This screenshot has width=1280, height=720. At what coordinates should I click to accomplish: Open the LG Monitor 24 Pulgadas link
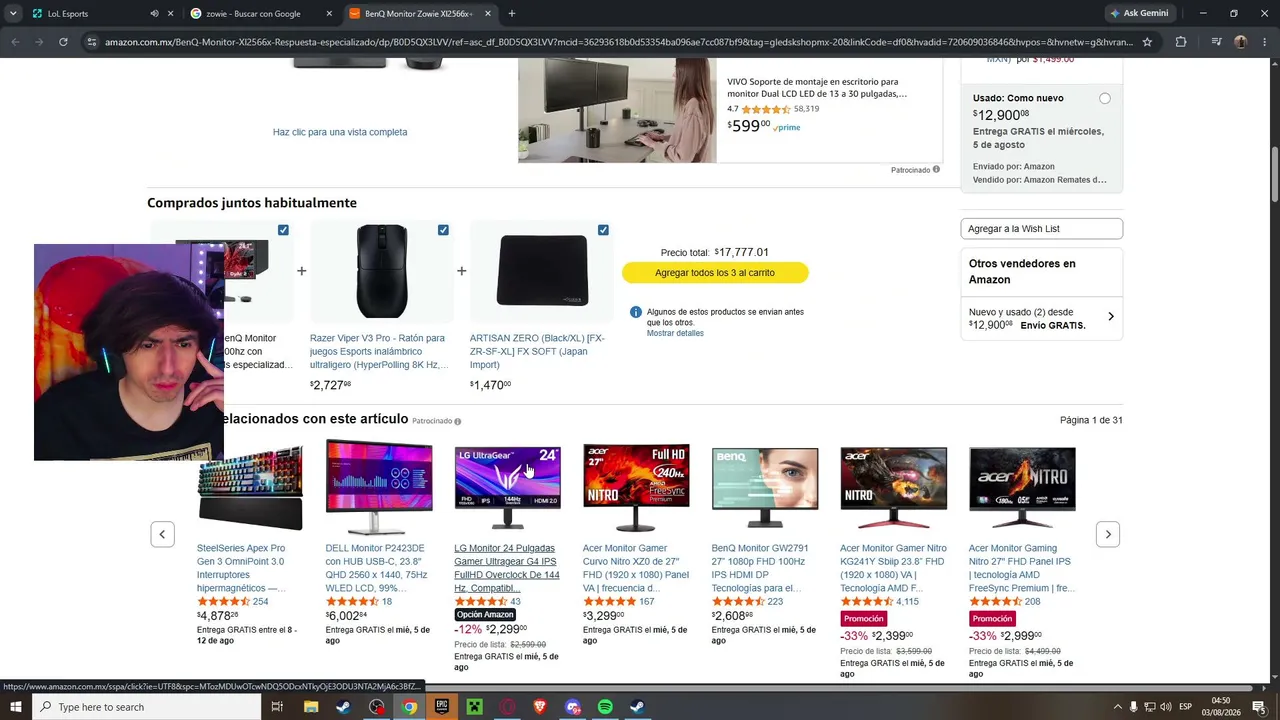507,568
